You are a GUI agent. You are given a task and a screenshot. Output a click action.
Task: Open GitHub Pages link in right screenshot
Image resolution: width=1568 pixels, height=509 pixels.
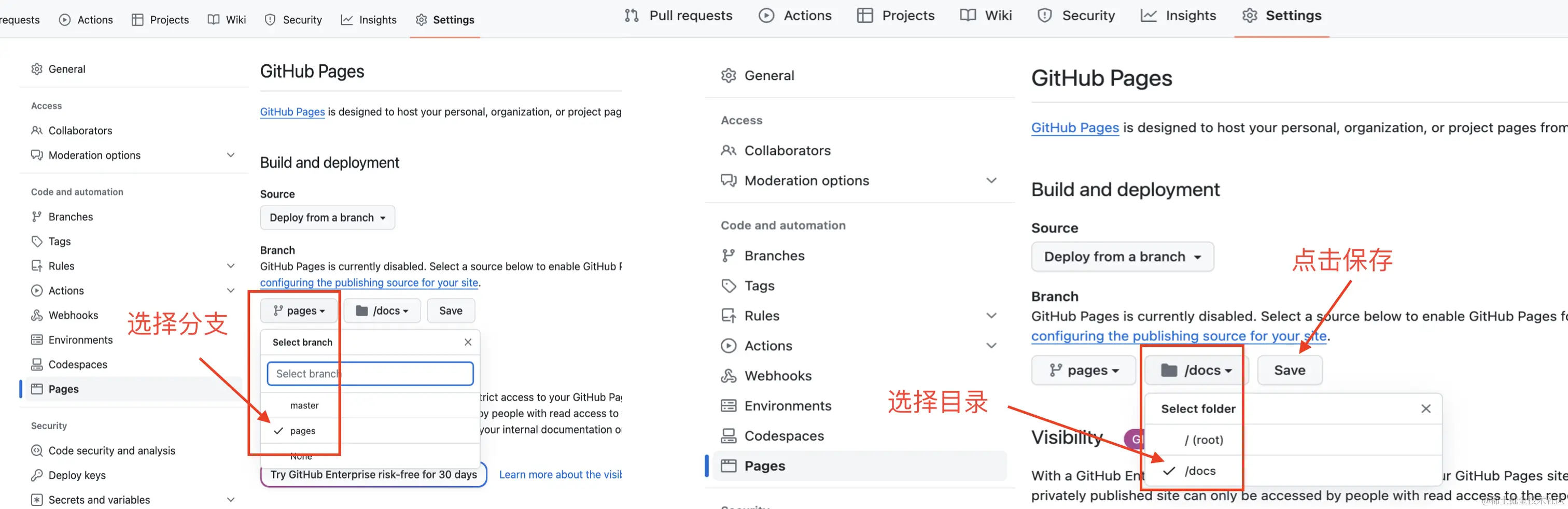pos(1075,128)
